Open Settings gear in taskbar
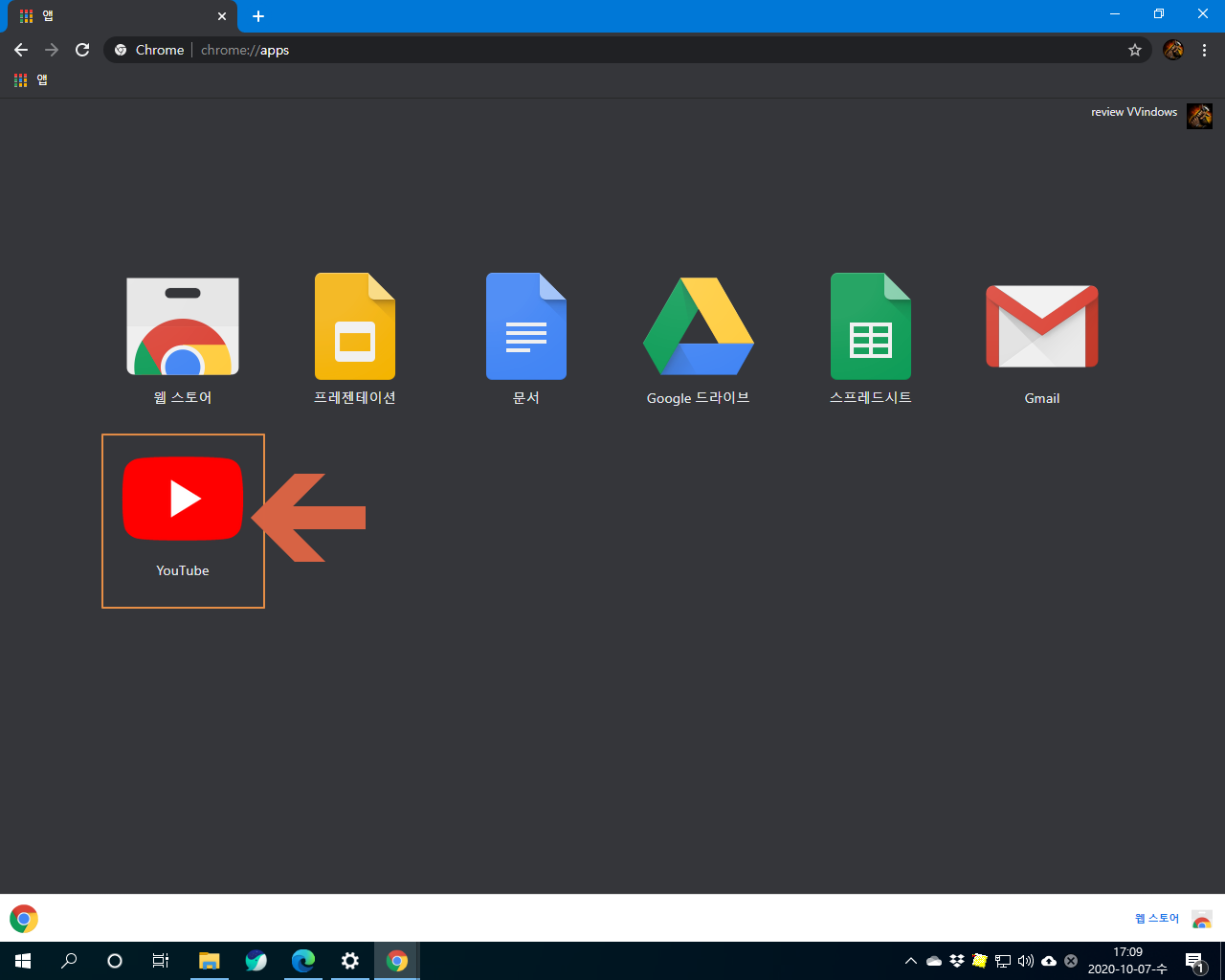 (350, 961)
